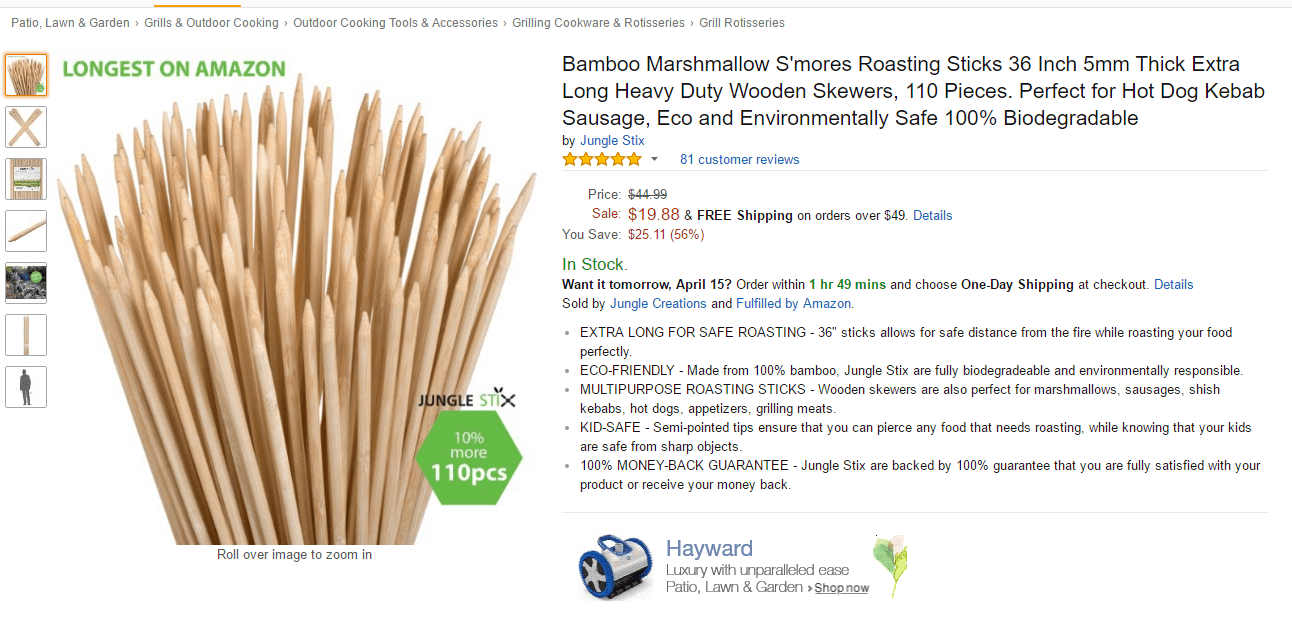Open the Grill Rotisseries breadcrumb
This screenshot has height=620, width=1292.
coord(742,23)
